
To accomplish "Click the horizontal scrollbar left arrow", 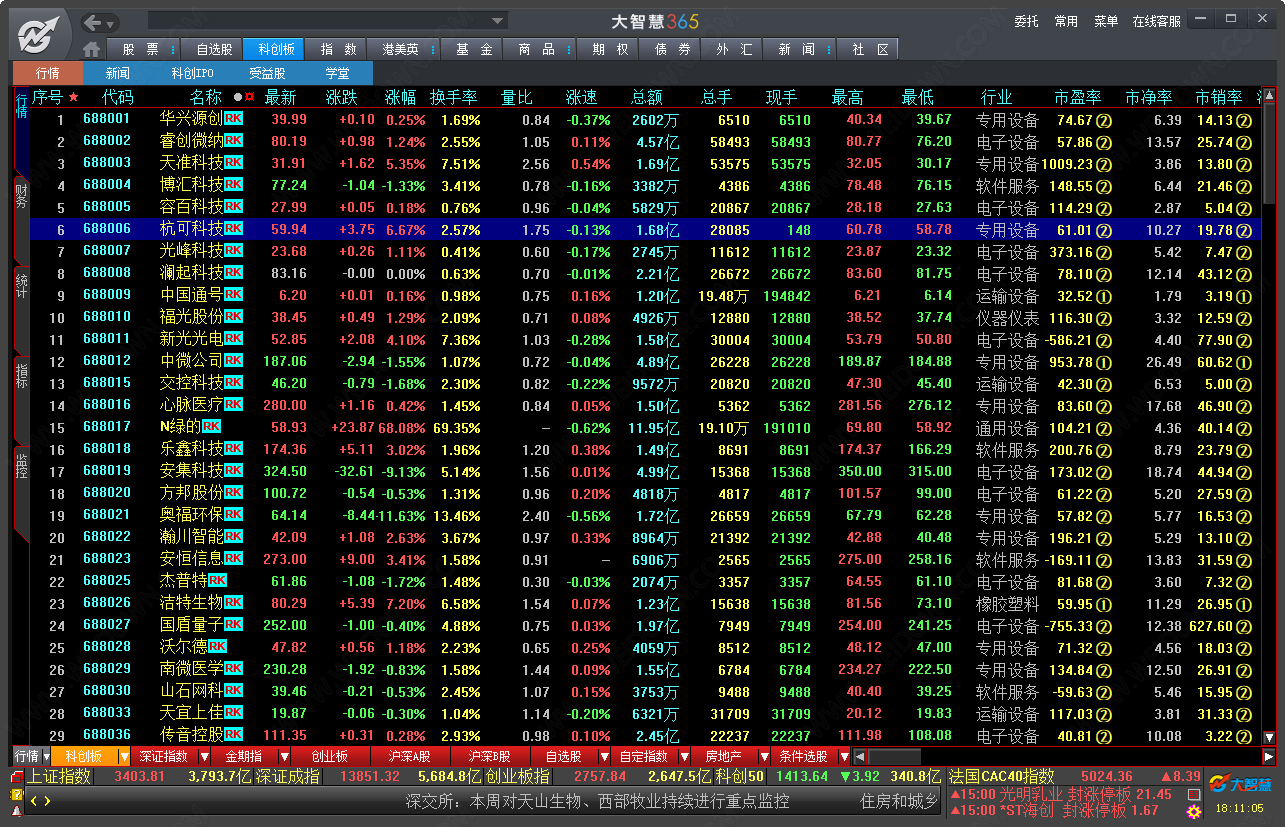I will click(860, 757).
